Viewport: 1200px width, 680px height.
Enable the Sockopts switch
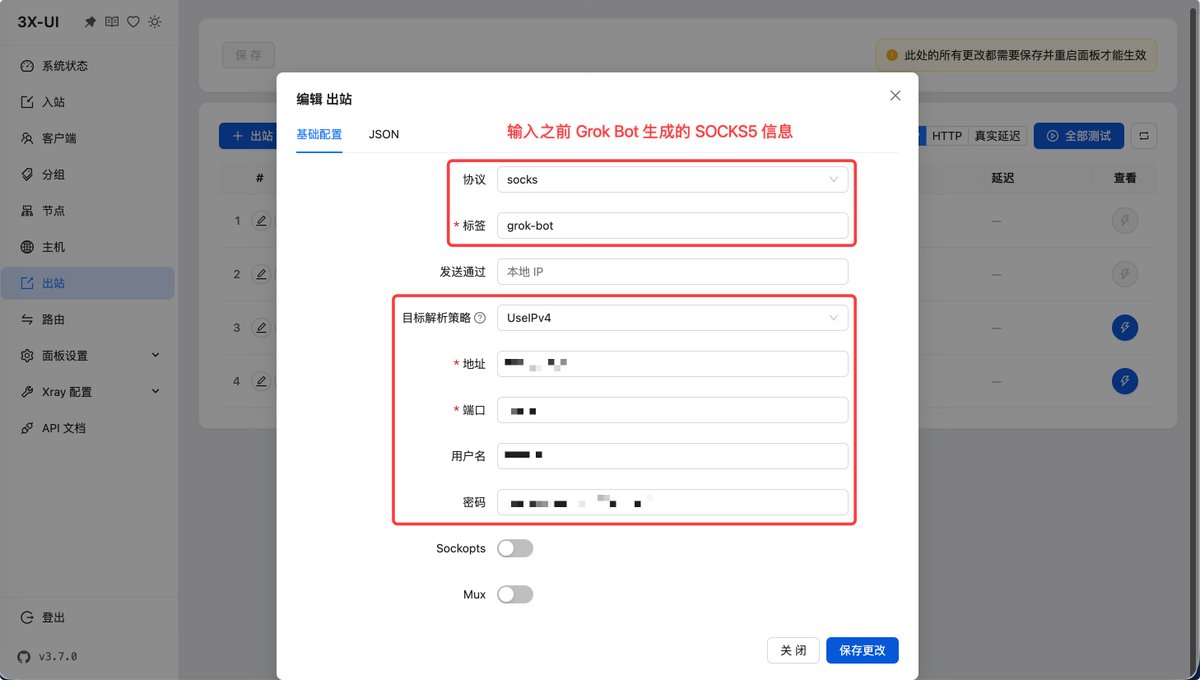coord(515,548)
